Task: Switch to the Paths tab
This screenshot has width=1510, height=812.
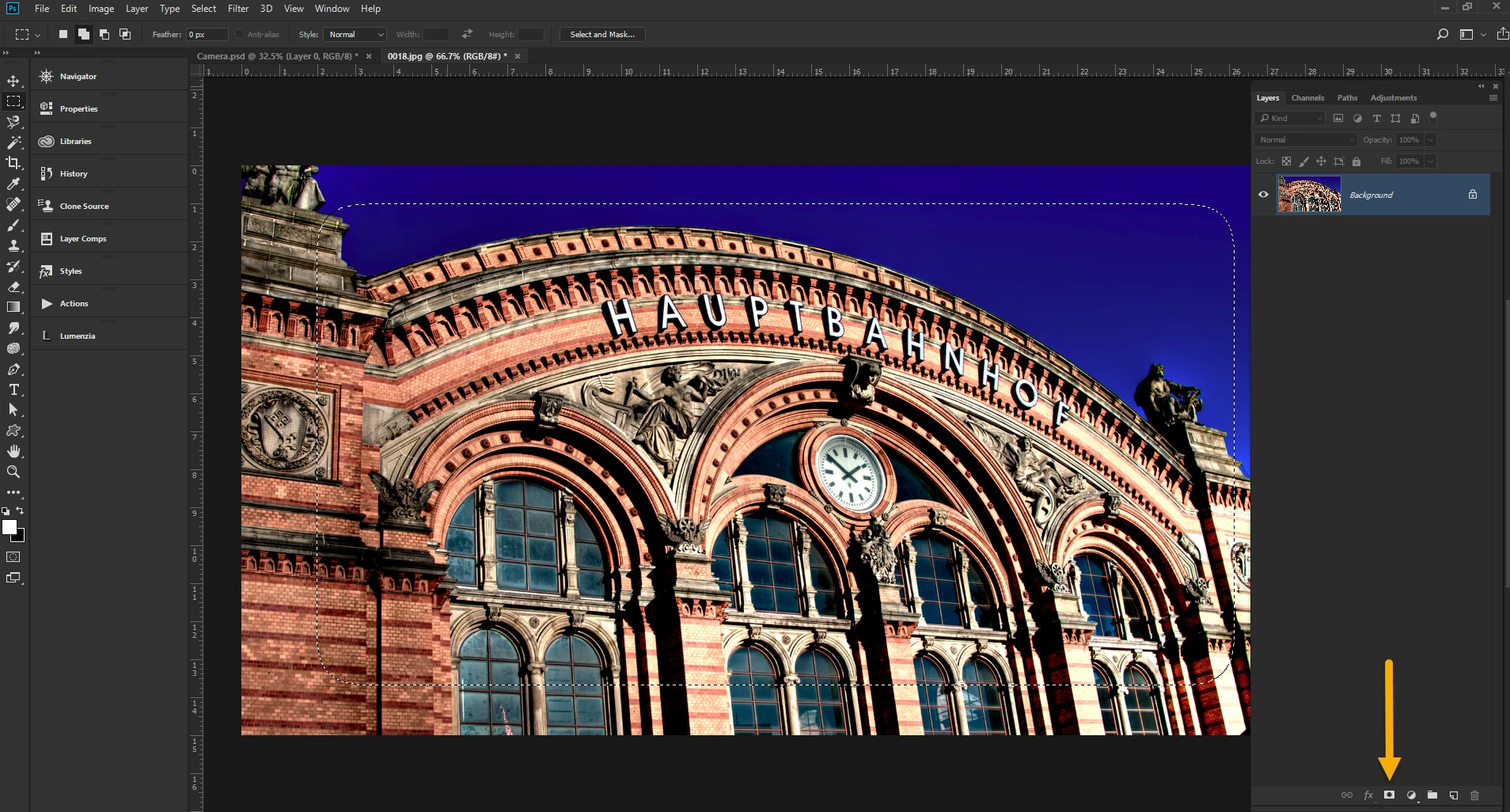Action: (1347, 98)
